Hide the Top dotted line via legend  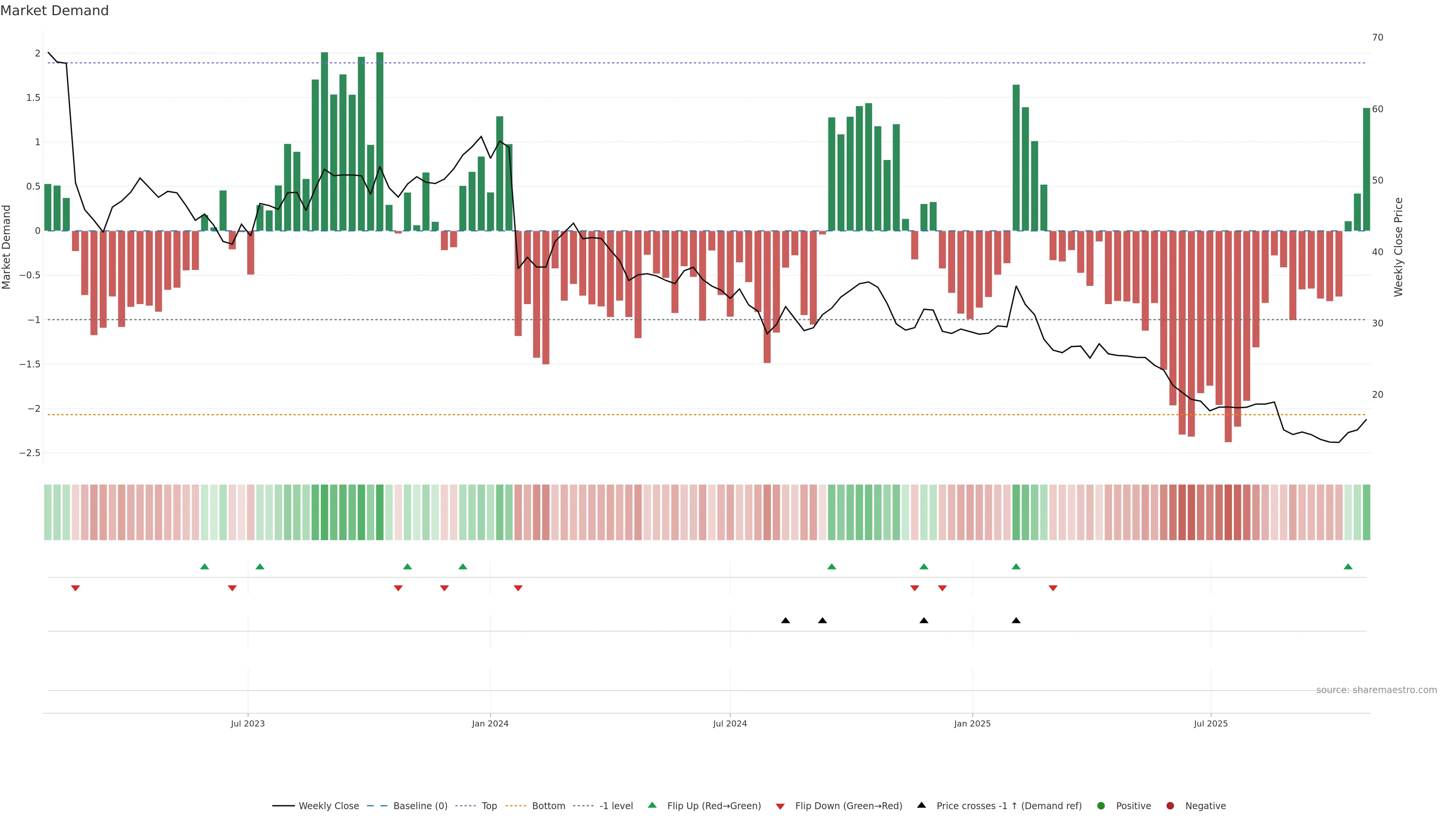[489, 806]
